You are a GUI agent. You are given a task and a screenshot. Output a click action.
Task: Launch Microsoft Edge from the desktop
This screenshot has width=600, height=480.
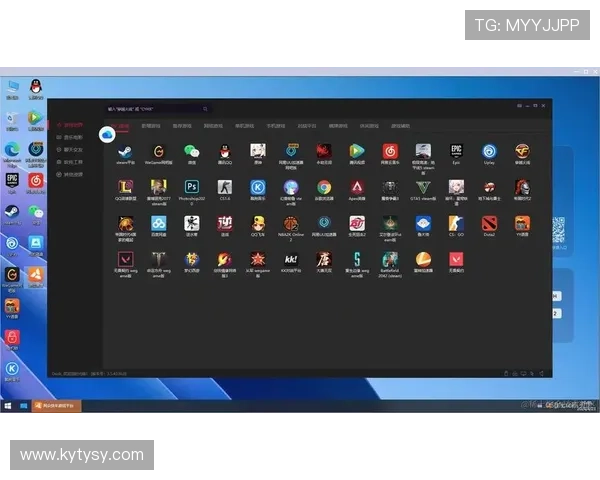(x=12, y=153)
